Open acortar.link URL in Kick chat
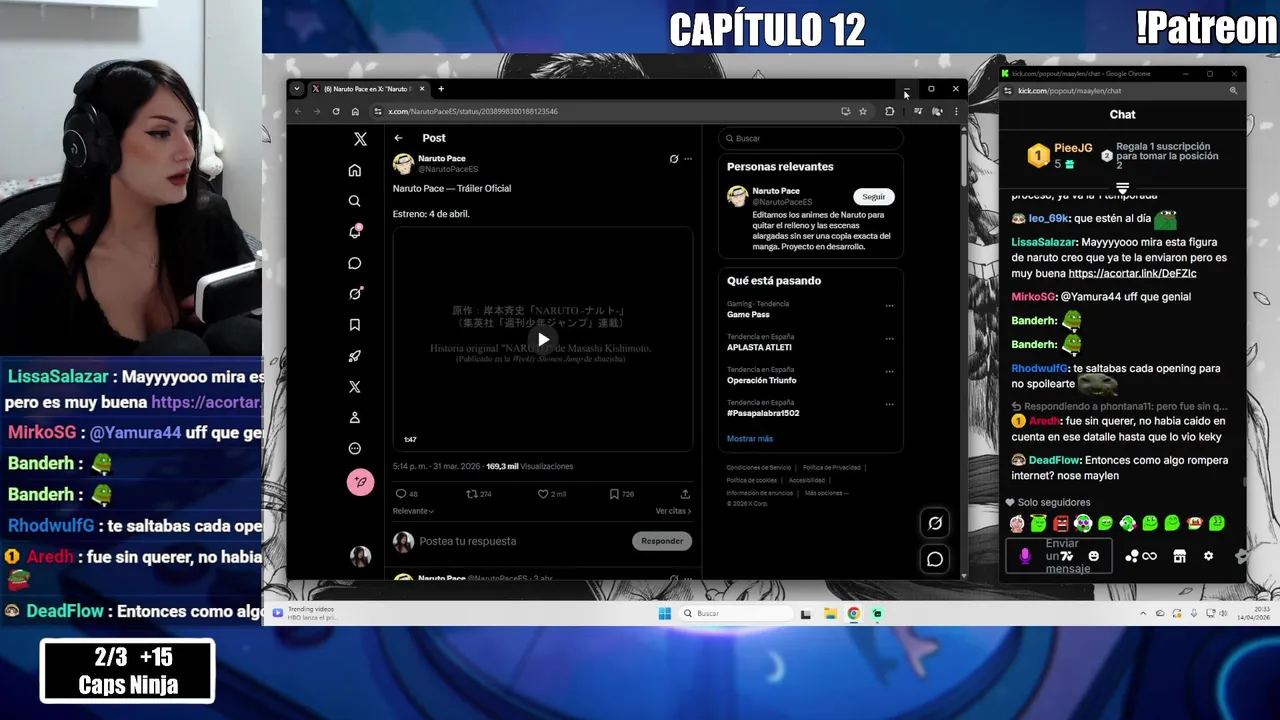The image size is (1280, 720). (x=1132, y=273)
